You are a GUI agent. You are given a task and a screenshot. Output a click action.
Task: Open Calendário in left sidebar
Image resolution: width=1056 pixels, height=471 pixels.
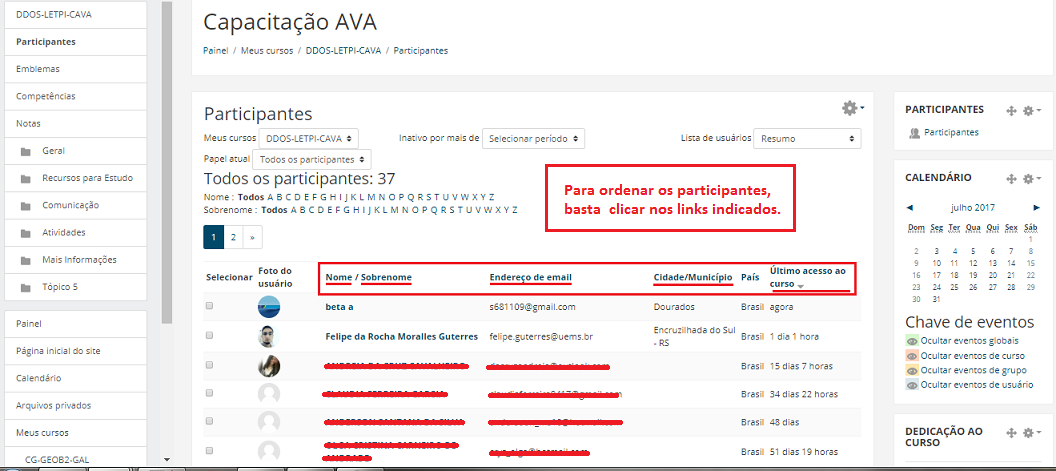(x=75, y=378)
